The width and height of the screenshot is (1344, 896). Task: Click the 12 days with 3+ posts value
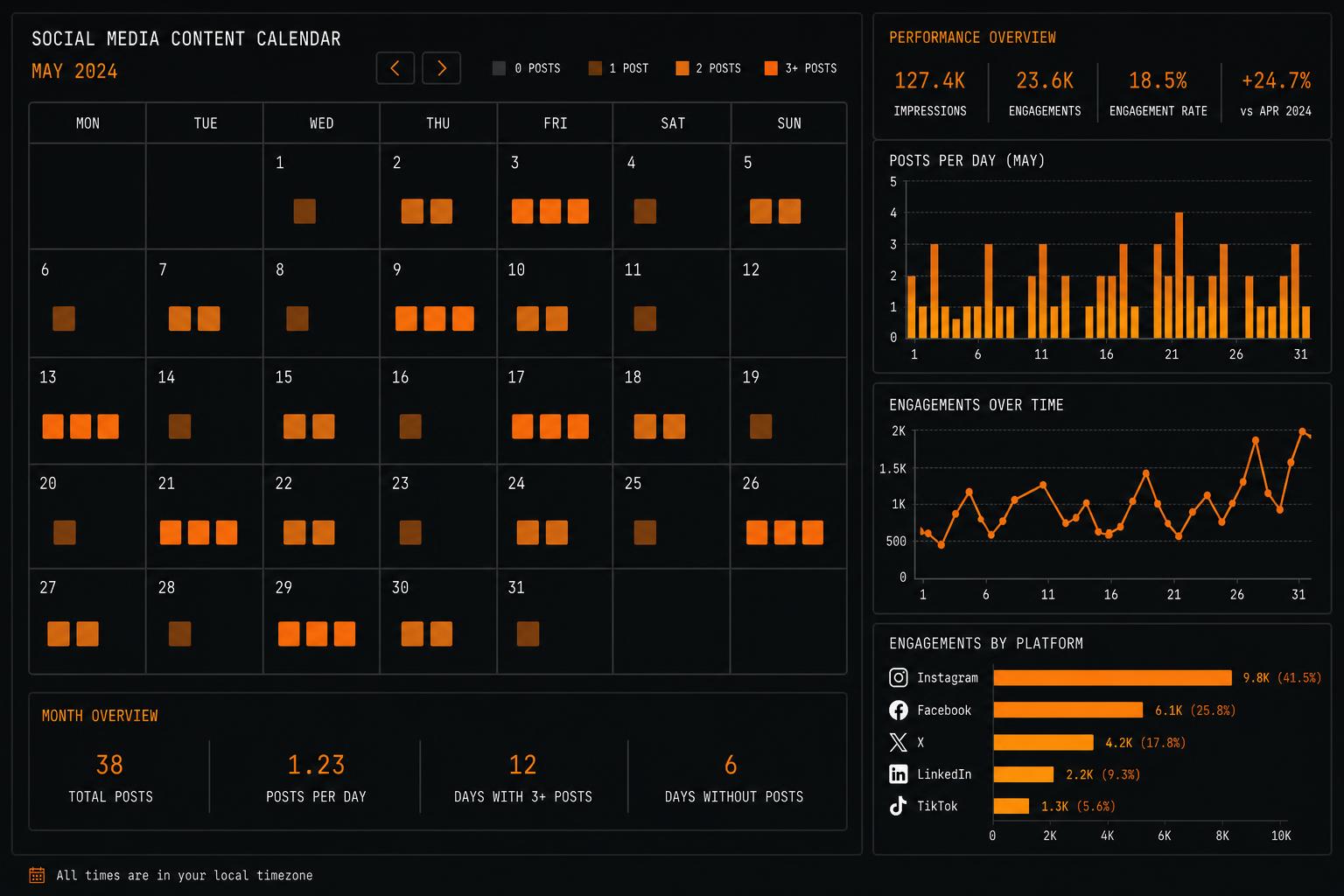tap(522, 765)
